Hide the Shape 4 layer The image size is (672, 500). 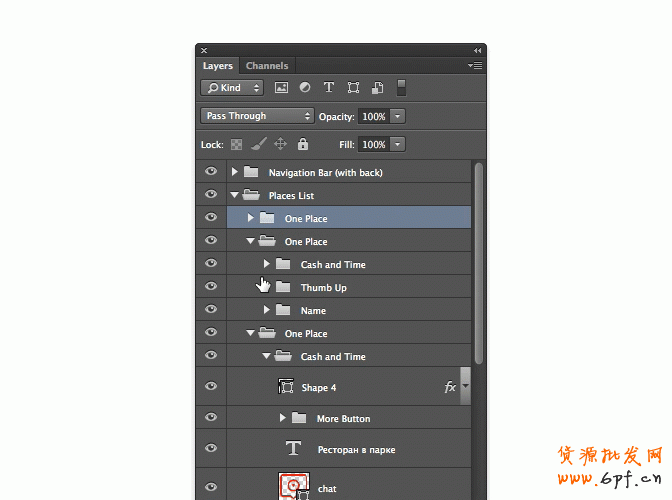coord(211,387)
